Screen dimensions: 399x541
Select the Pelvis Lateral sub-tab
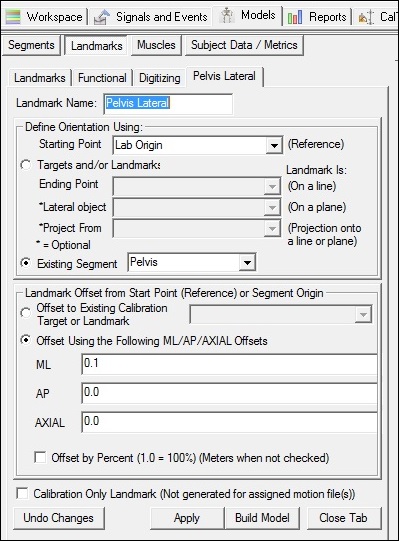[x=224, y=76]
